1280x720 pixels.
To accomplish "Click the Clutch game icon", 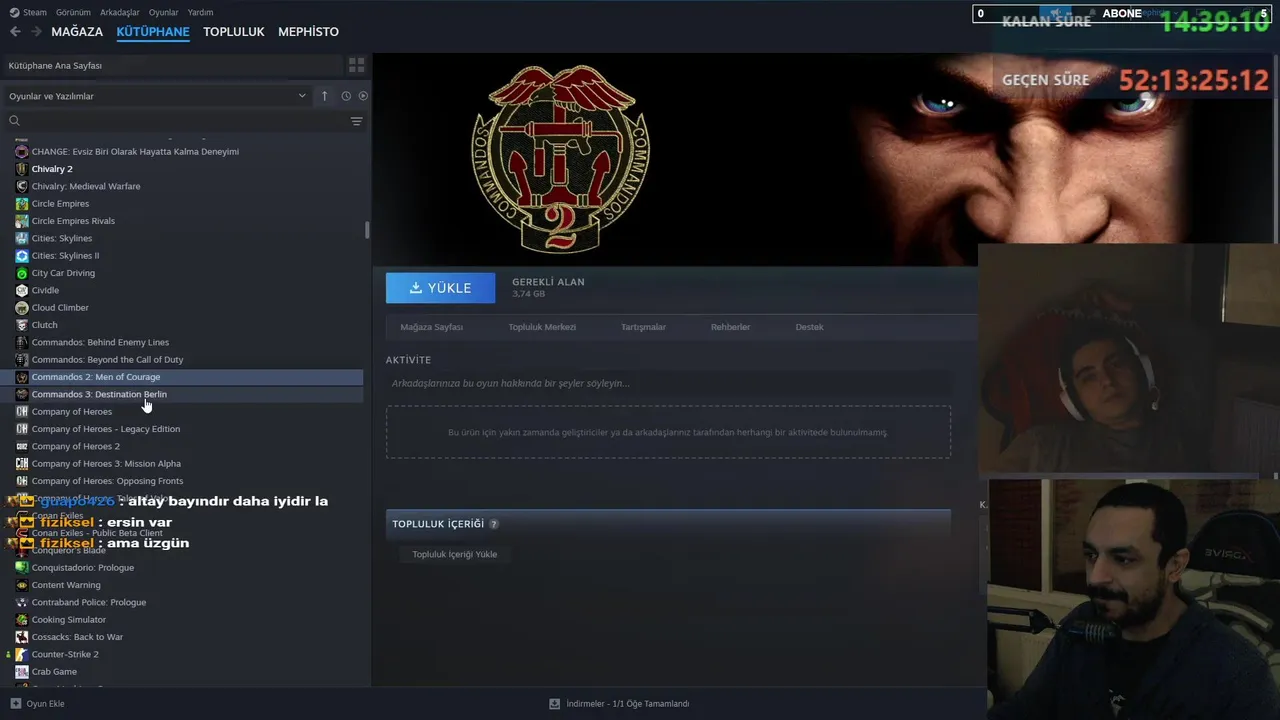I will click(22, 325).
